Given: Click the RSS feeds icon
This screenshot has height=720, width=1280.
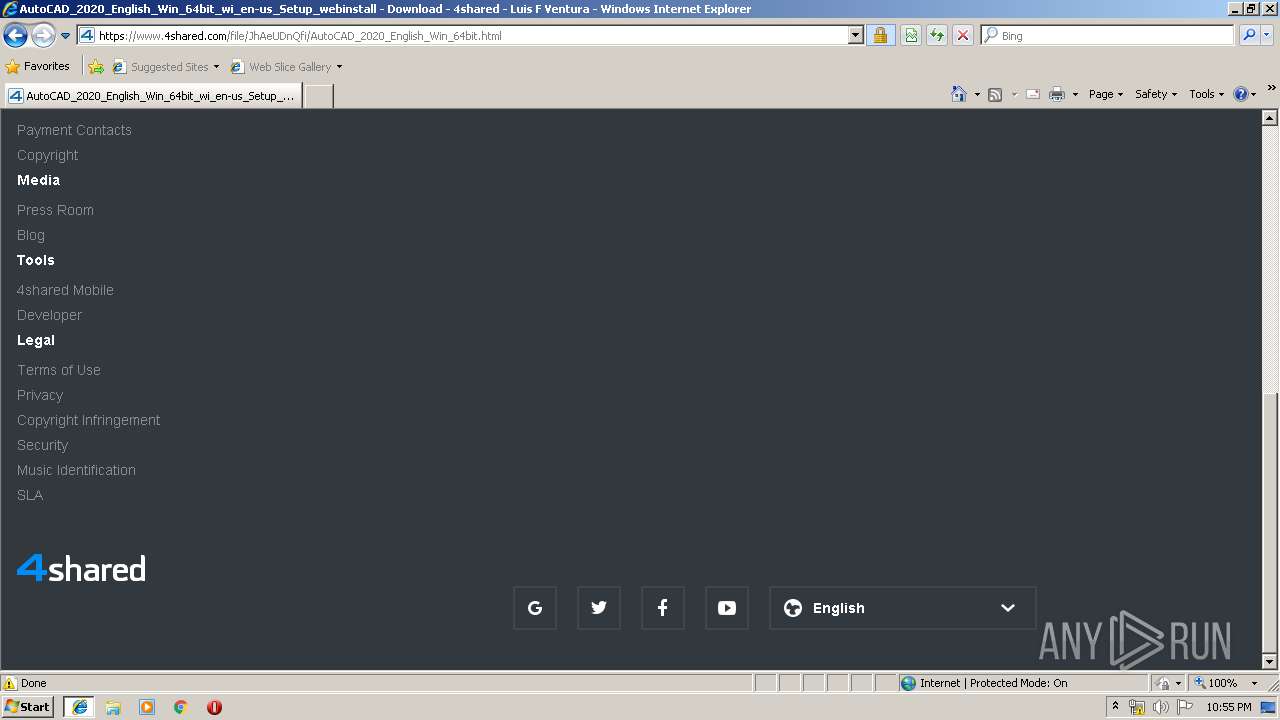Looking at the screenshot, I should point(995,94).
